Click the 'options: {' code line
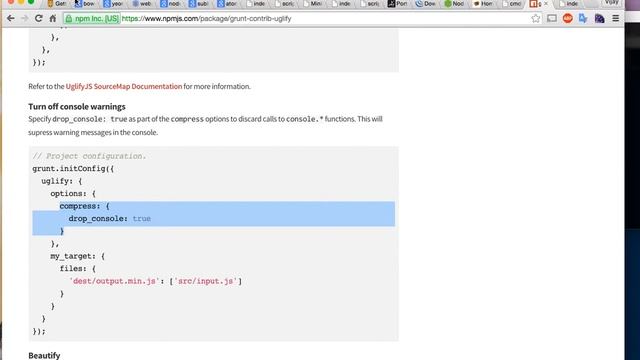Image resolution: width=640 pixels, height=360 pixels. [73, 193]
